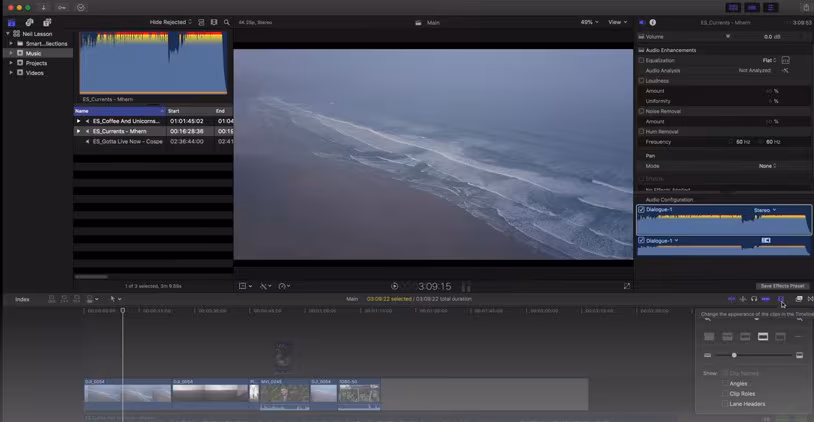Viewport: 814px width, 422px height.
Task: Open the keyword editor key icon
Action: (62, 7)
